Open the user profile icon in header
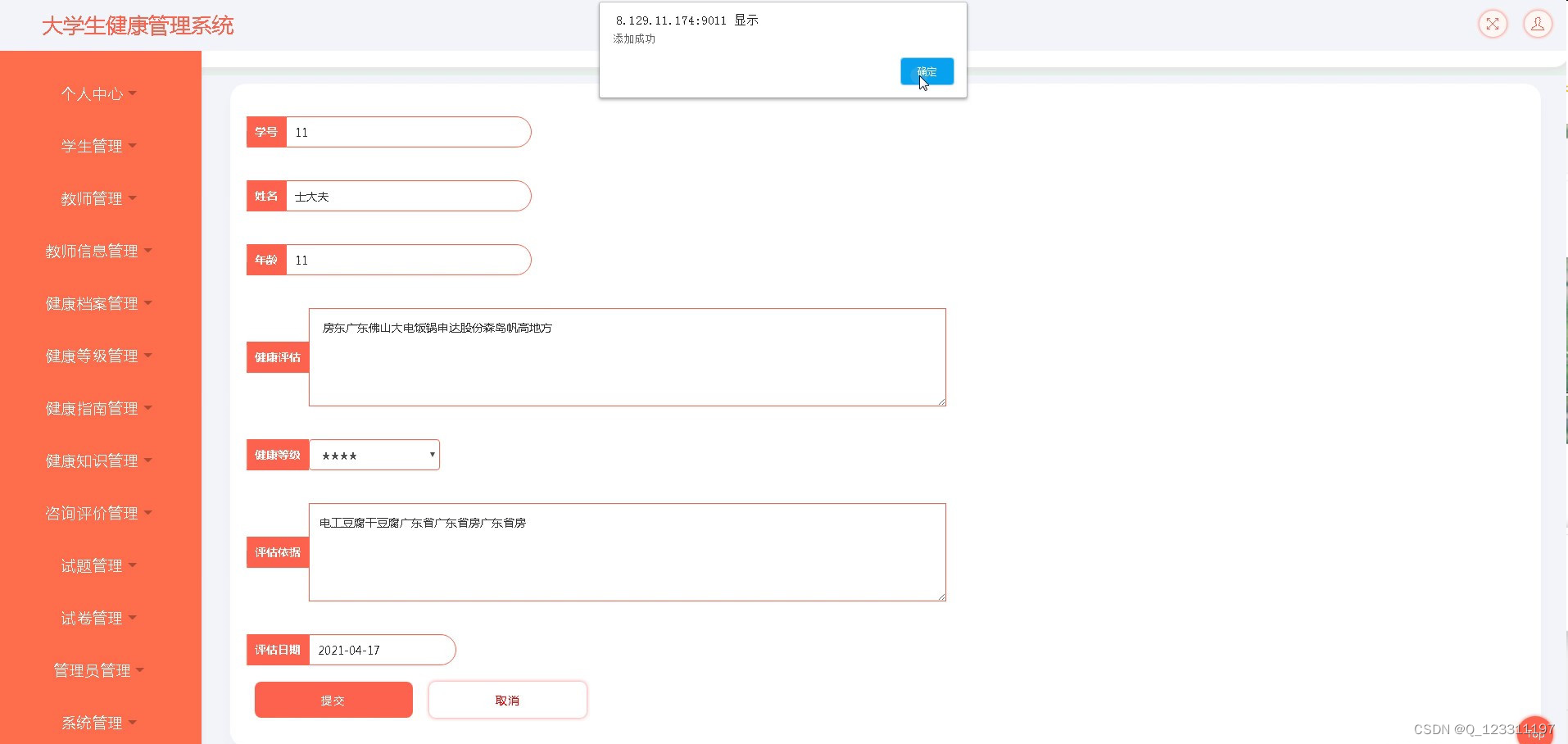Image resolution: width=1568 pixels, height=744 pixels. coord(1538,24)
